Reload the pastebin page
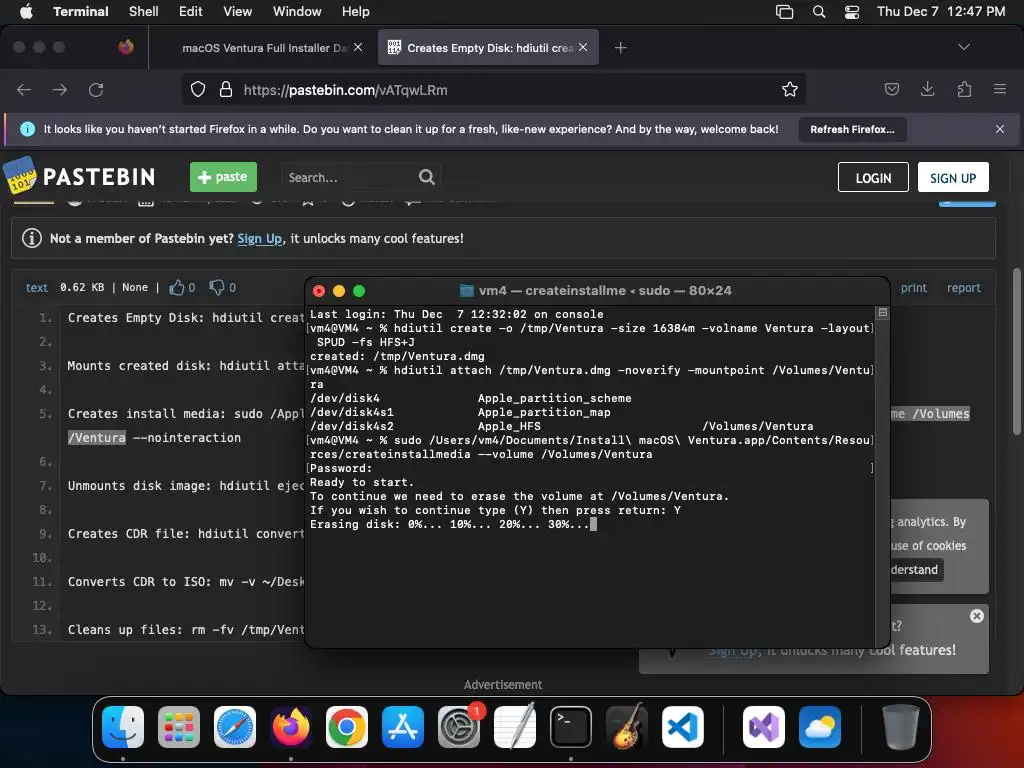The image size is (1024, 768). pyautogui.click(x=96, y=89)
